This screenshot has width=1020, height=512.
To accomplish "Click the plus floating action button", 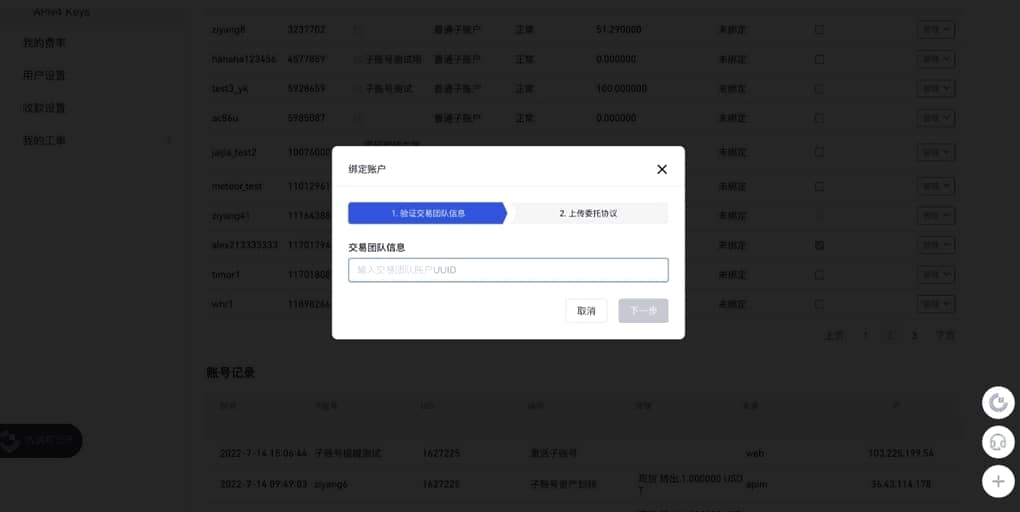I will coord(997,481).
